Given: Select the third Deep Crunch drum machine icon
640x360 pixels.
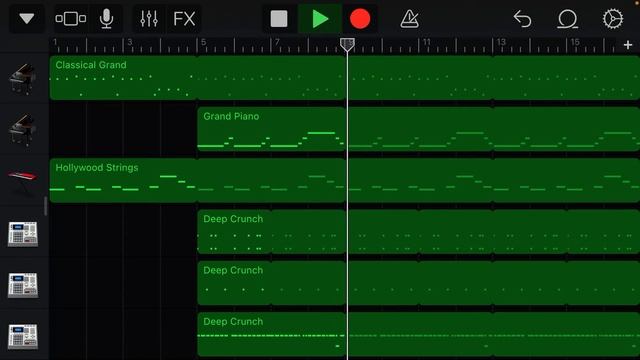Looking at the screenshot, I should (23, 336).
